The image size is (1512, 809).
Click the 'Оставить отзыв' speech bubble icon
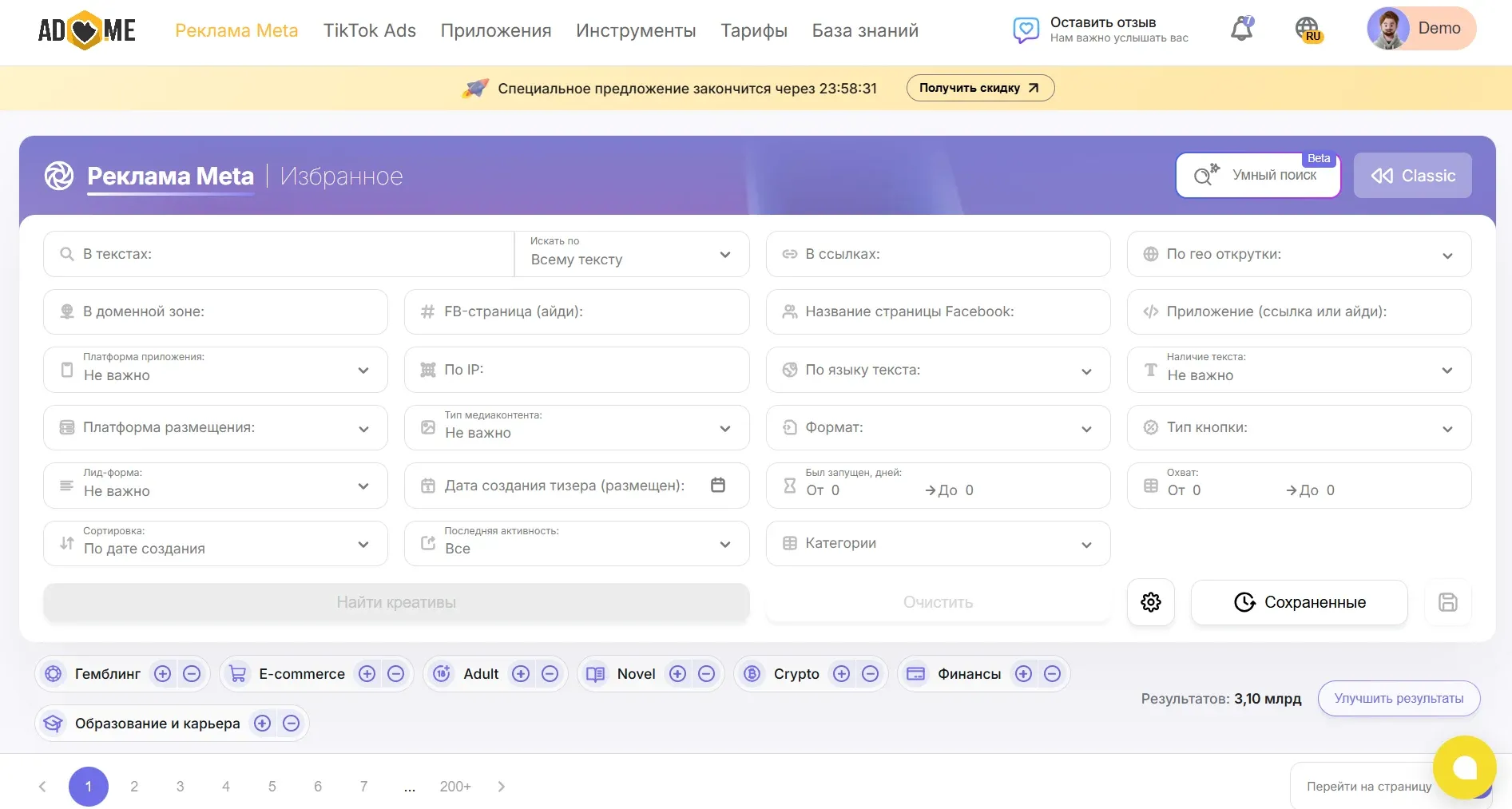(1026, 30)
